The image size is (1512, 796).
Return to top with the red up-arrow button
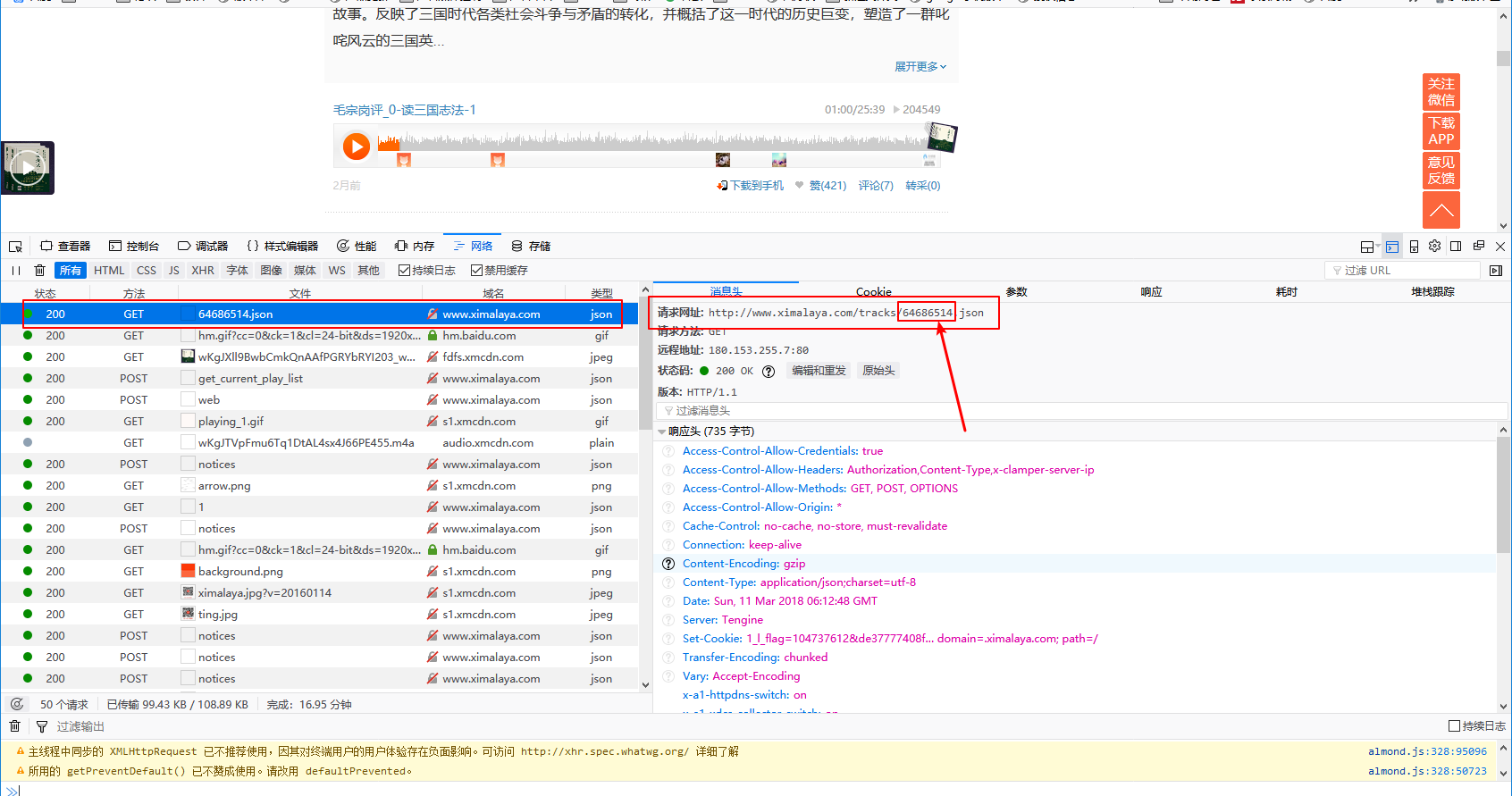click(1441, 210)
